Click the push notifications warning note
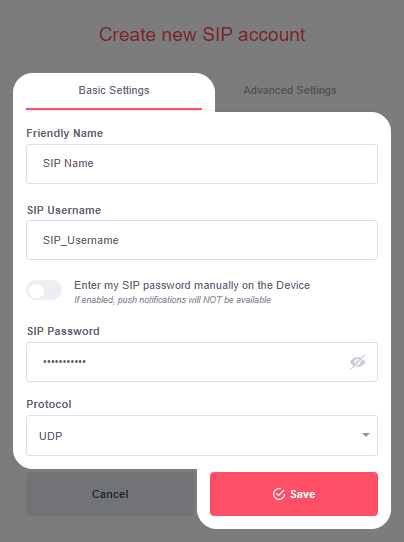Screen dimensions: 404x542 click(172, 300)
